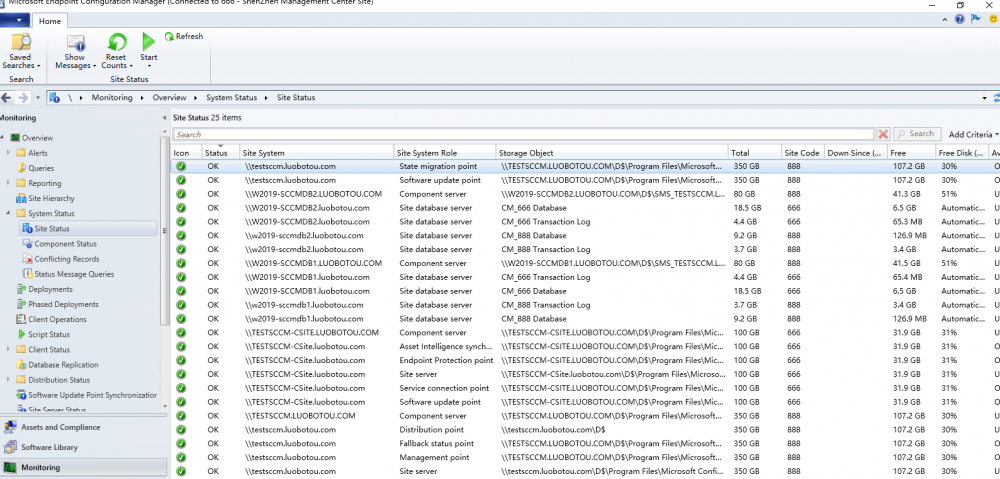The image size is (1000, 479).
Task: Click the navigation Forward arrow
Action: tap(23, 98)
